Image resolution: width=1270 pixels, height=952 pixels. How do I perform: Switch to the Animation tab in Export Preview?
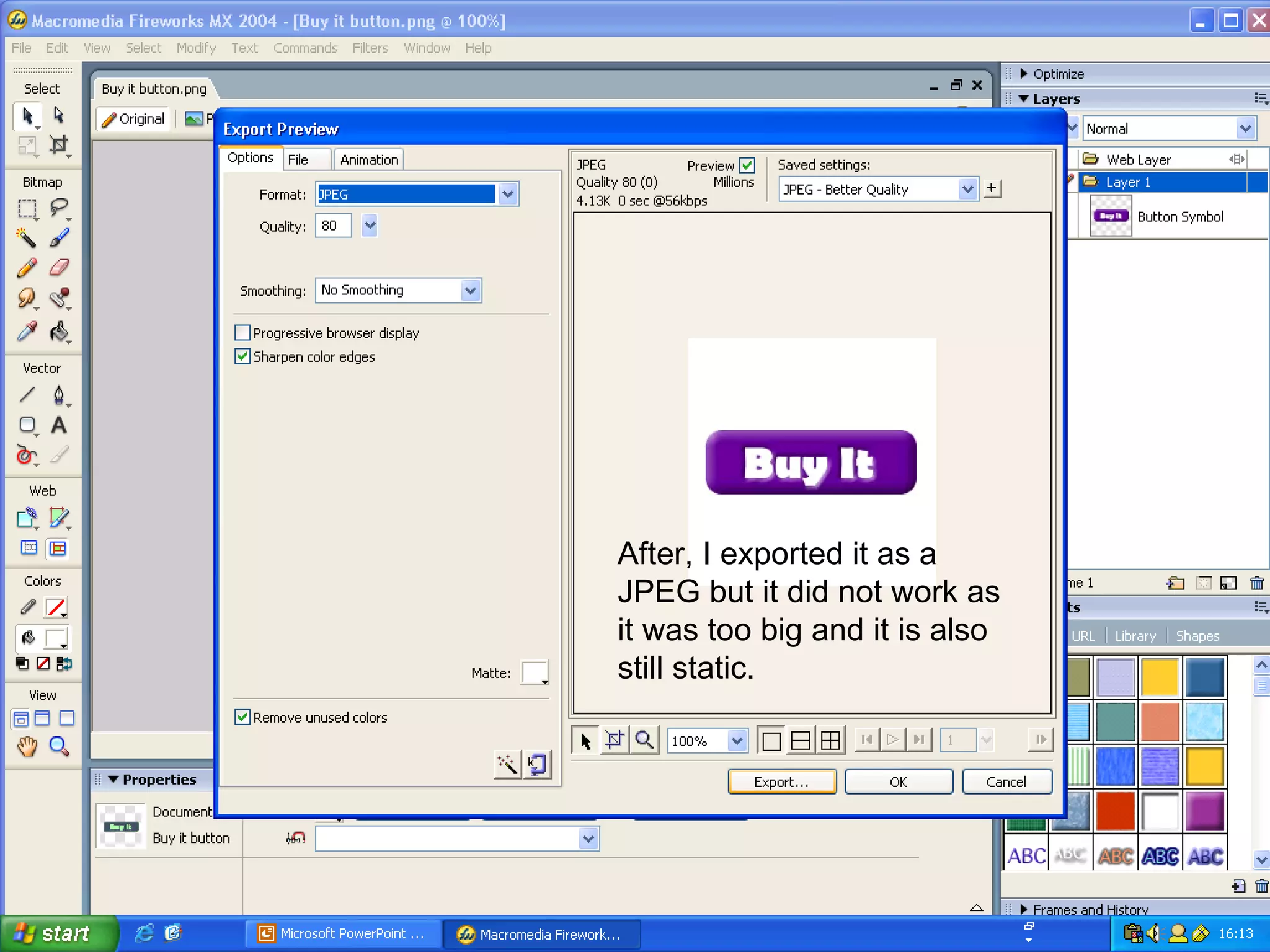click(x=369, y=160)
